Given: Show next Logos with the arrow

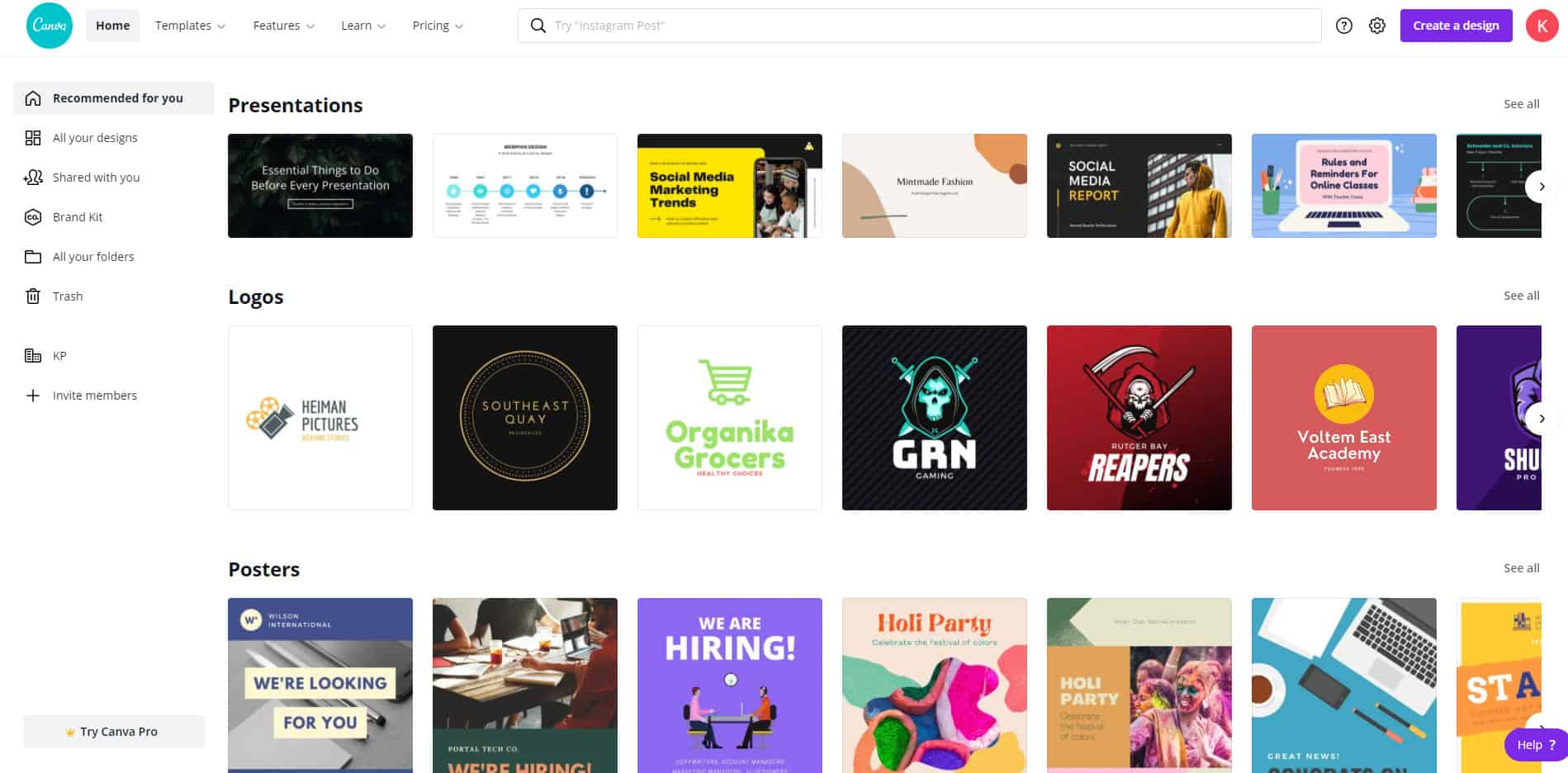Looking at the screenshot, I should tap(1542, 419).
